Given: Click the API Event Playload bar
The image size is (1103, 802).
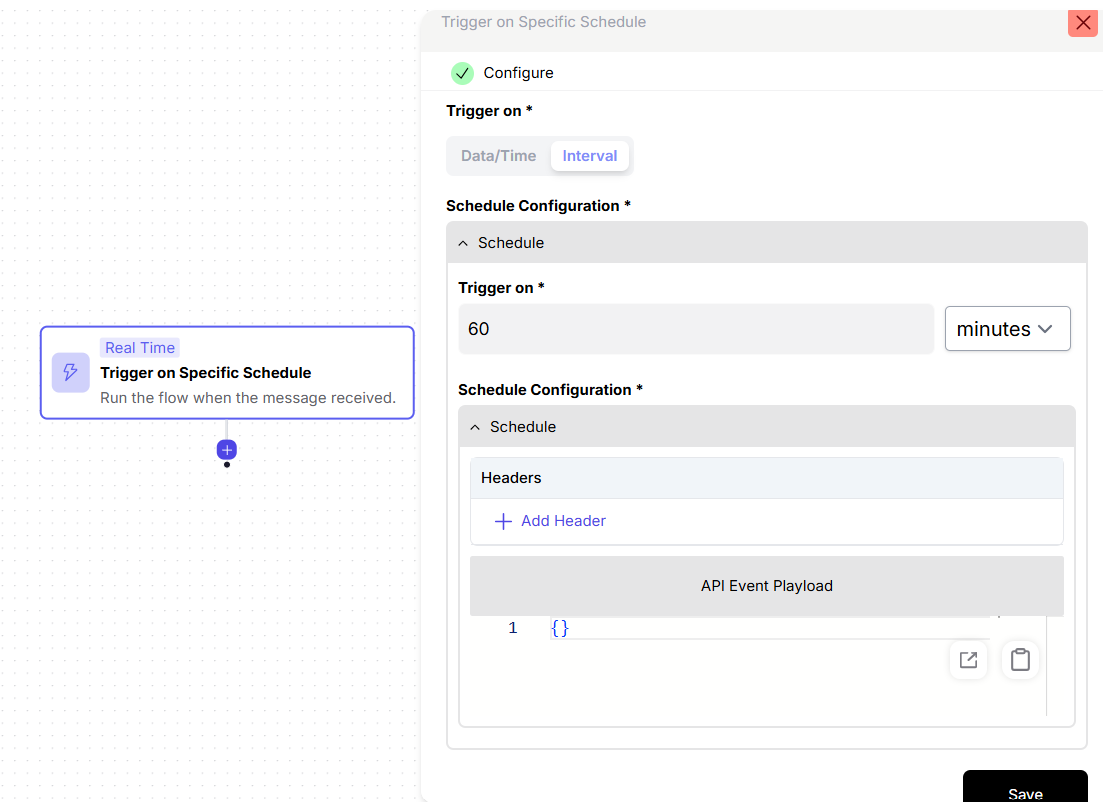Looking at the screenshot, I should tap(767, 586).
